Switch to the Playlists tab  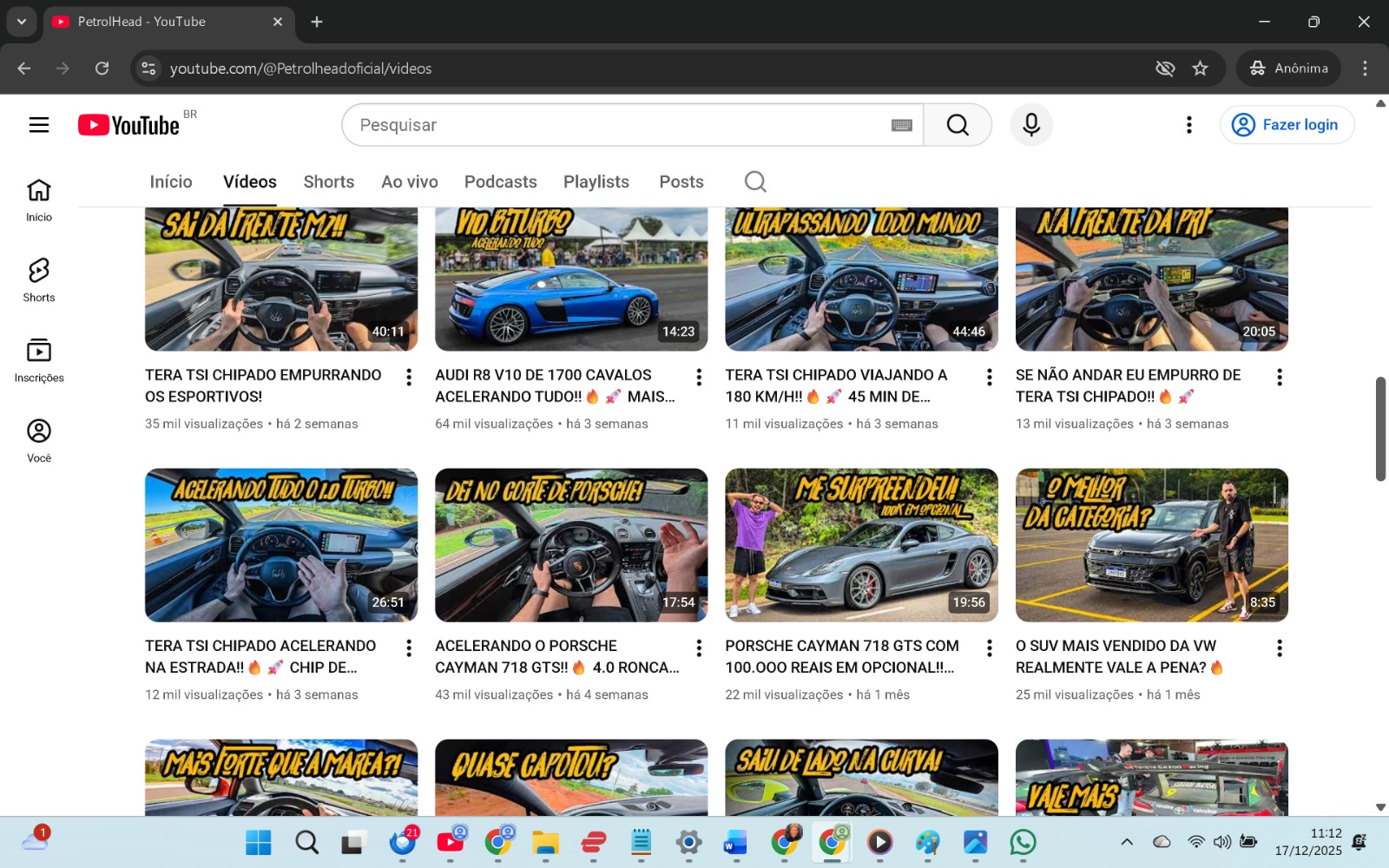(x=596, y=181)
